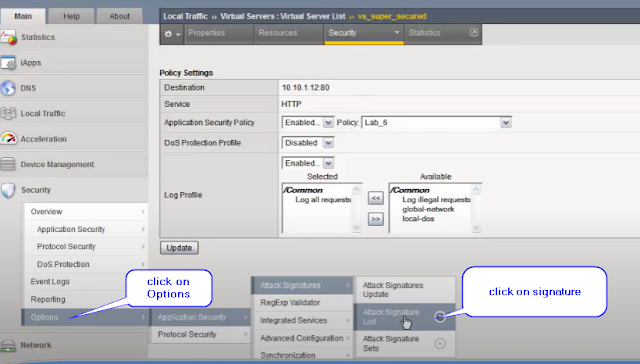Select Attack Signatures submenu entry
640x364 pixels.
tap(302, 285)
